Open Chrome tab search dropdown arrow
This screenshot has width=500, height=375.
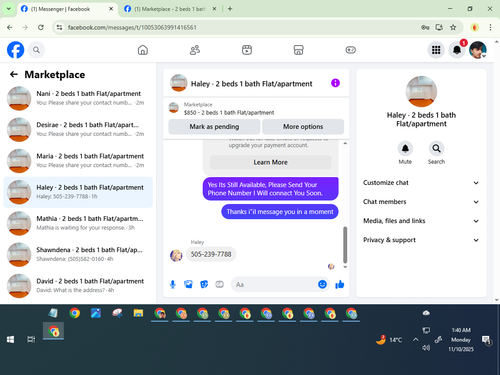9,9
